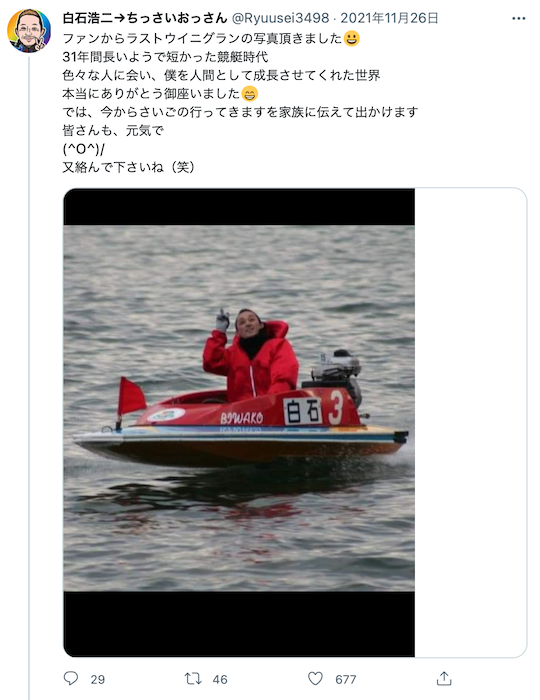Click the tweet line 又絡んで下さいね（笑）
Image resolution: width=540 pixels, height=700 pixels.
(129, 167)
